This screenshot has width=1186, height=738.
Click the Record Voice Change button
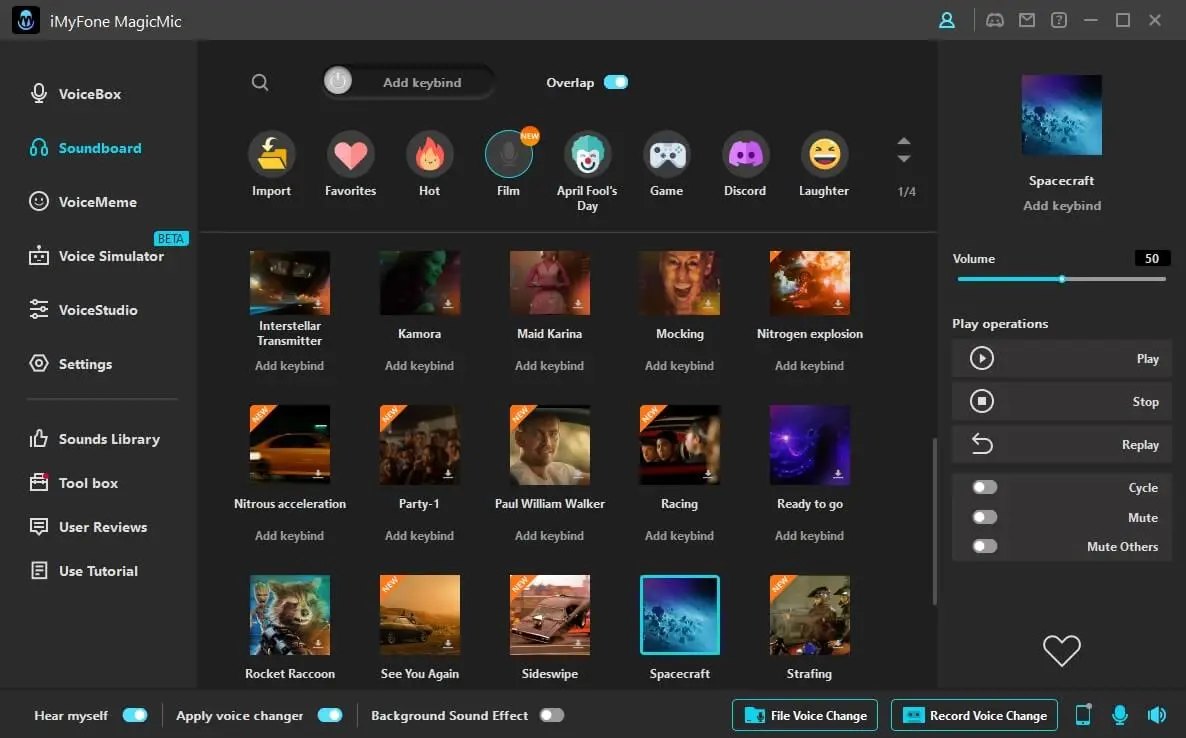click(x=974, y=715)
